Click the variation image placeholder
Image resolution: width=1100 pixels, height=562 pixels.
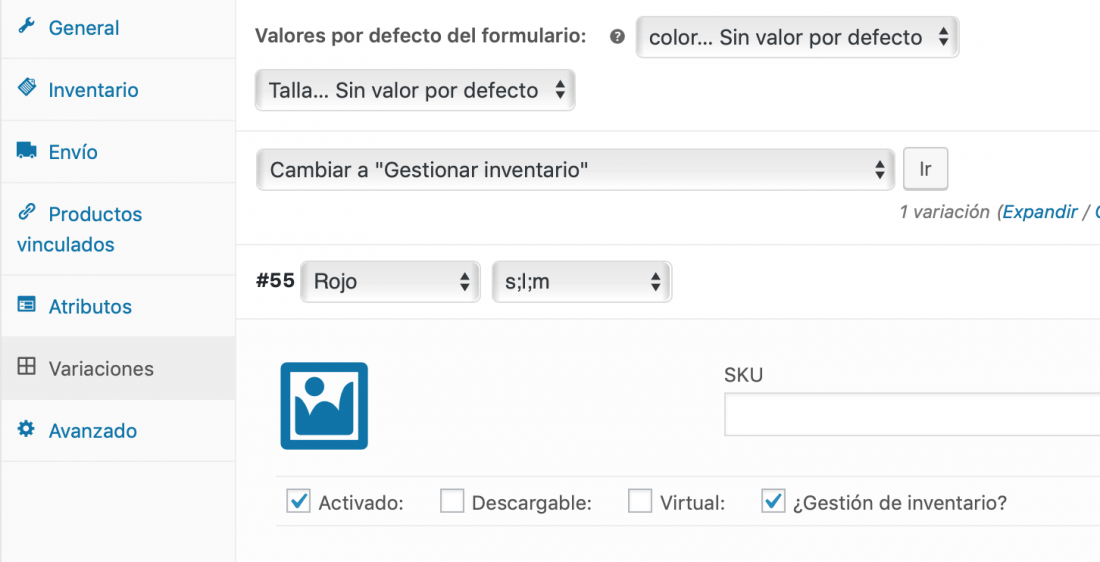[324, 406]
